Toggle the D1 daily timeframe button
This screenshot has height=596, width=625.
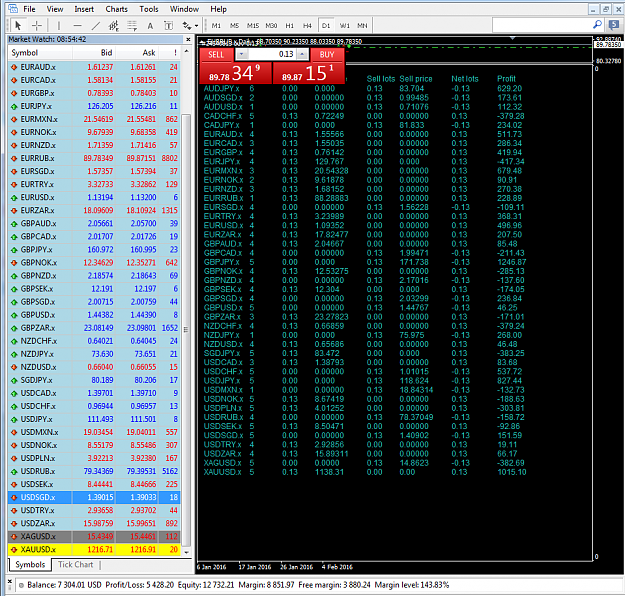326,26
